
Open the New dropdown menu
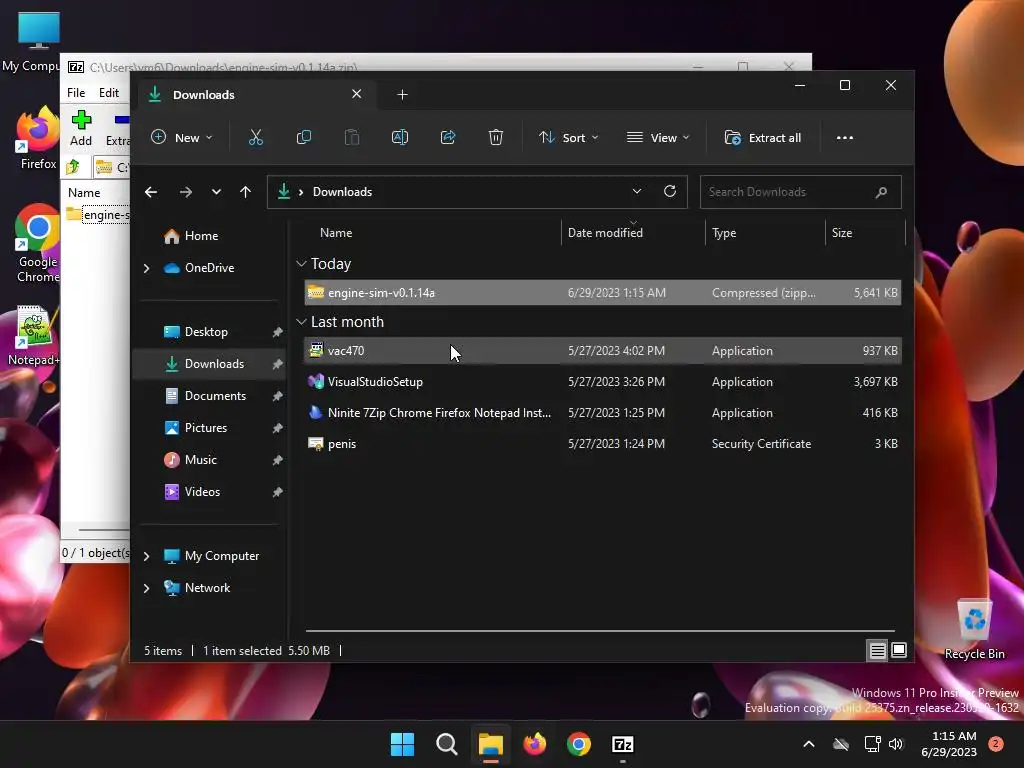point(182,138)
